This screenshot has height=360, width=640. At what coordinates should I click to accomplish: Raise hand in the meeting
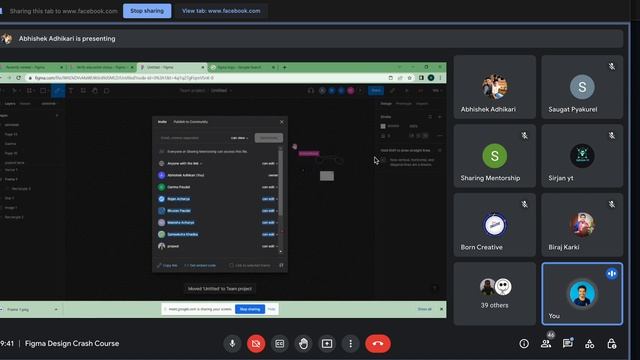pos(303,344)
